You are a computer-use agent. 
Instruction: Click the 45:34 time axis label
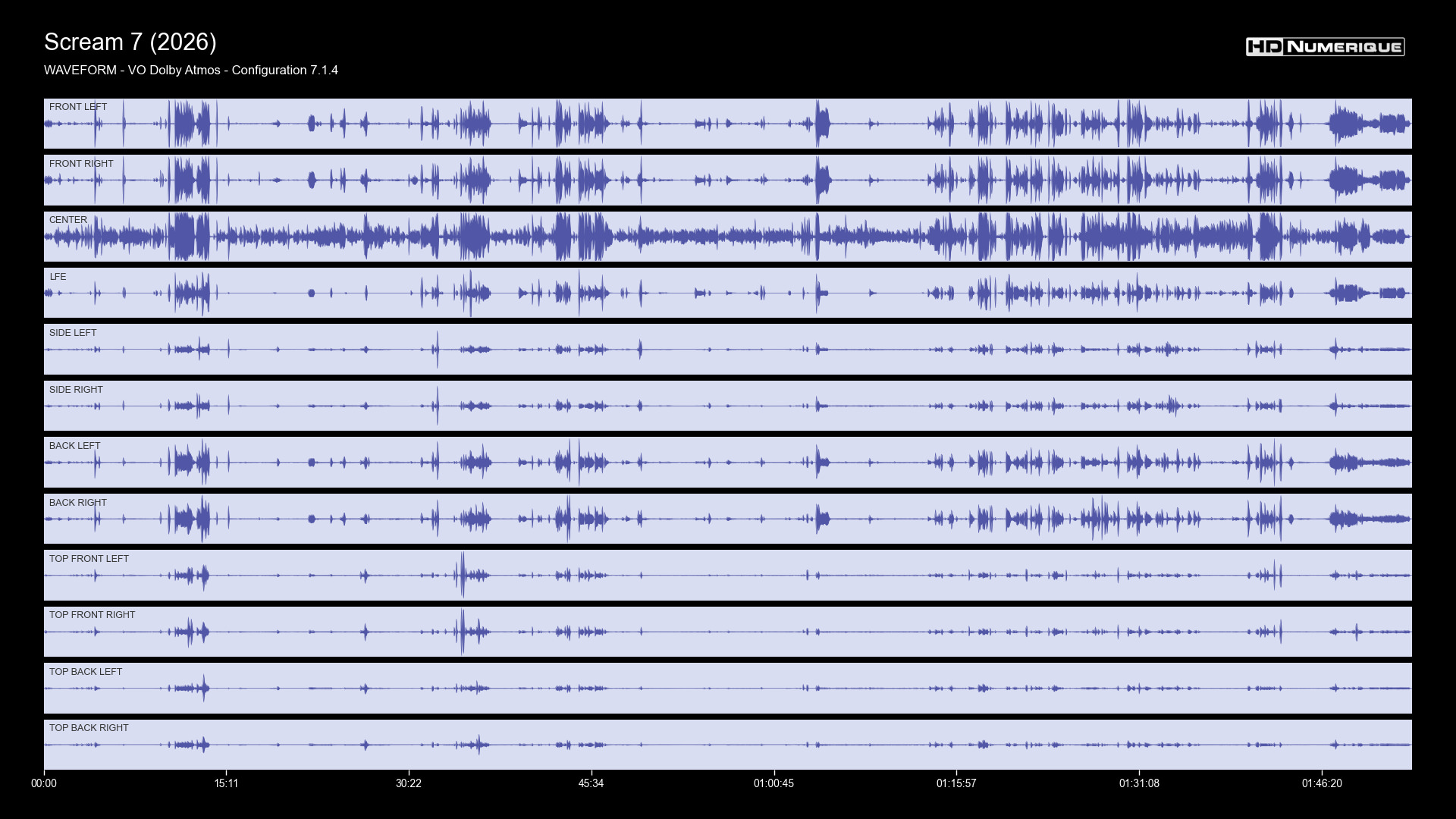coord(591,783)
